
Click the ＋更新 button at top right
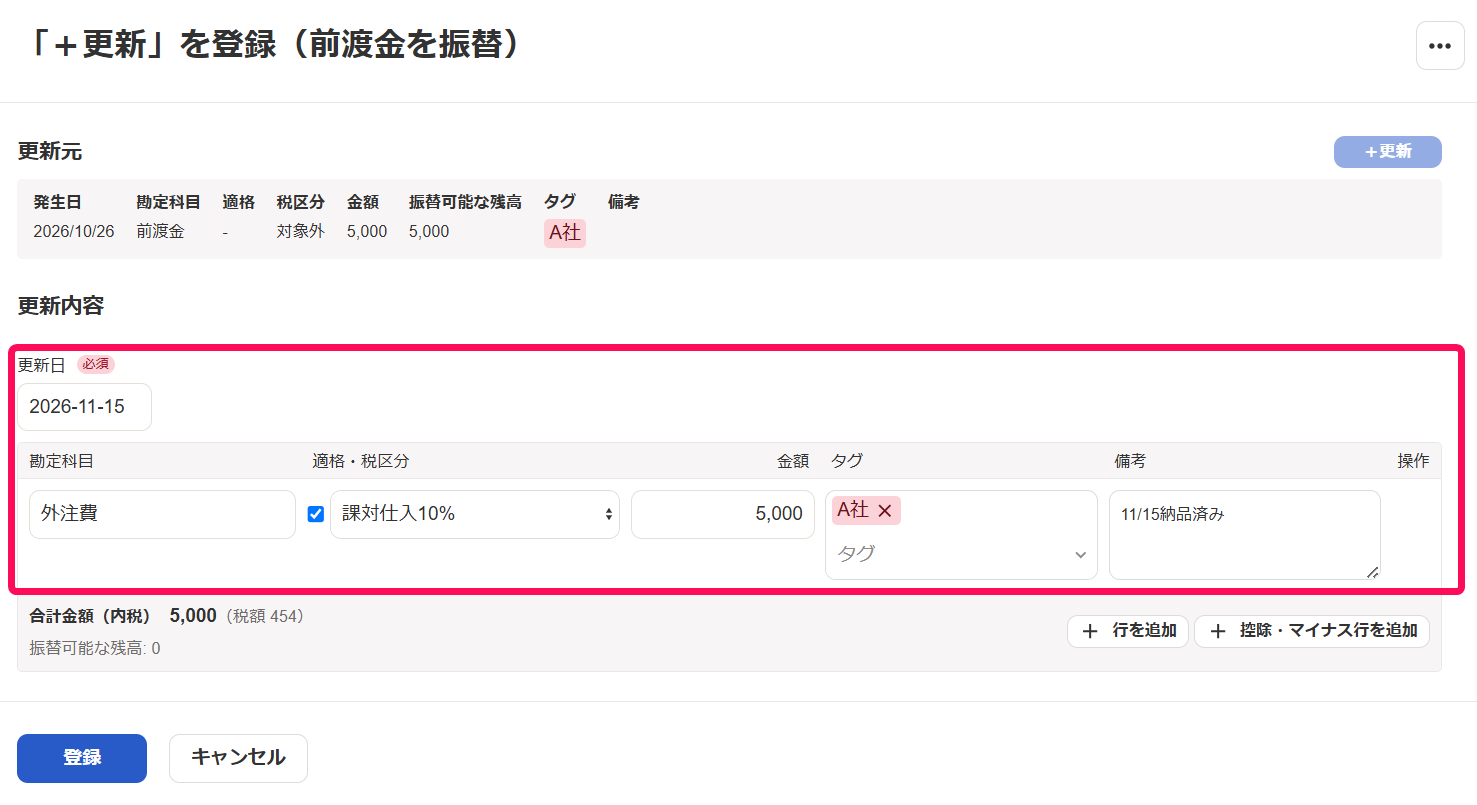[1388, 152]
